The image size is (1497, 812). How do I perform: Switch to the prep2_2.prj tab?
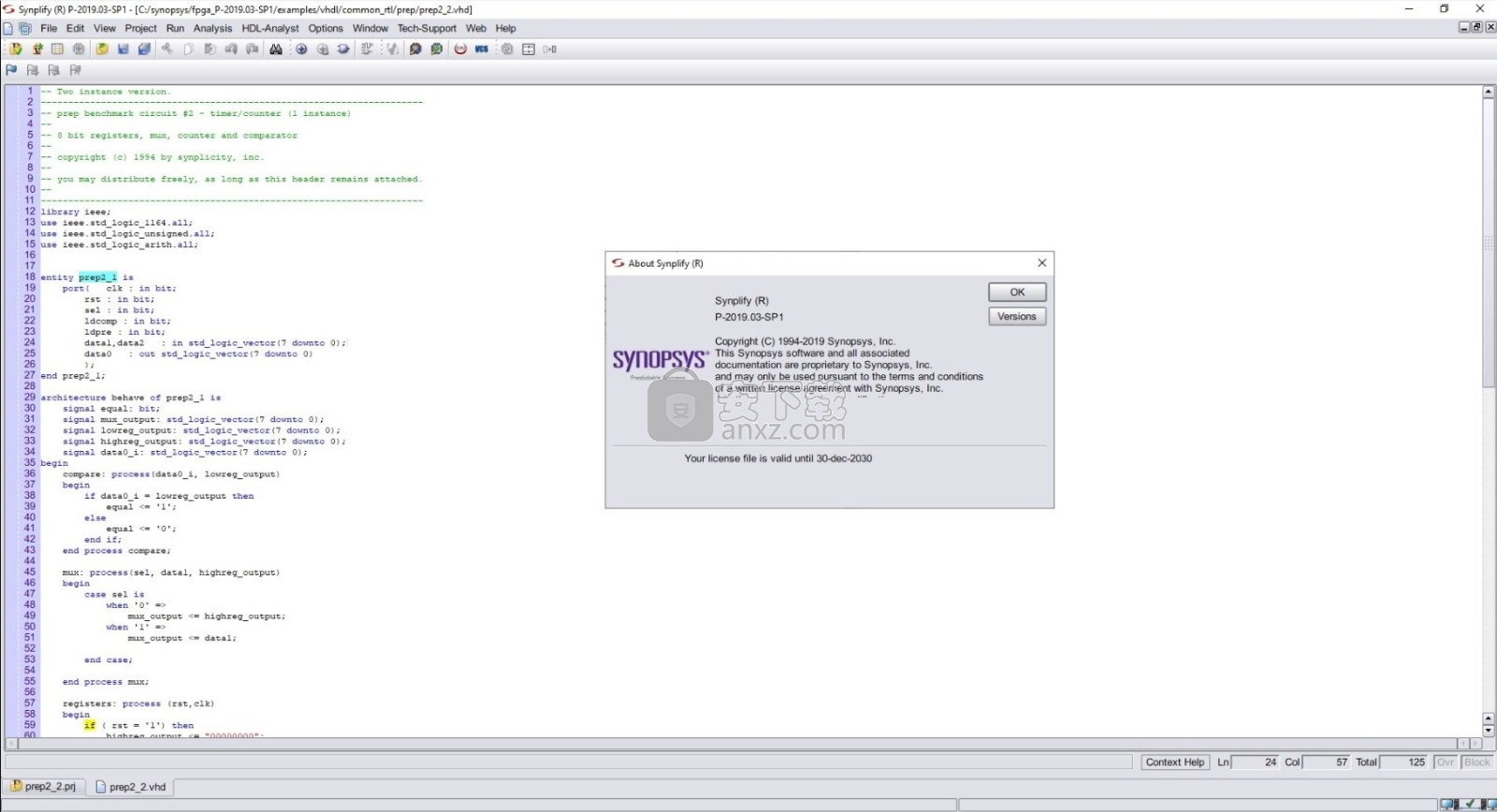click(x=43, y=787)
